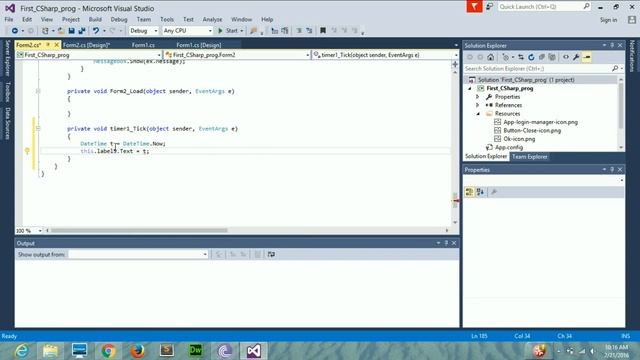Open the Visual Studio taskbar icon
This screenshot has width=640, height=360.
click(x=253, y=351)
